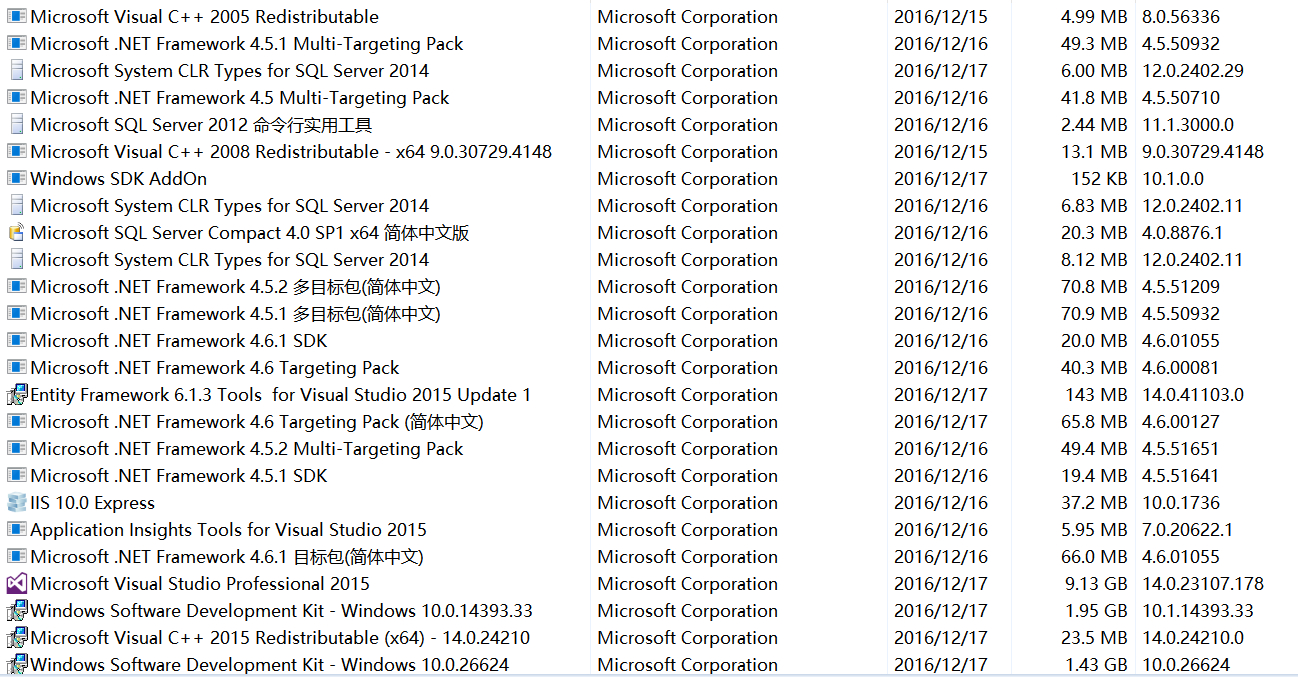1298x677 pixels.
Task: Click version 7.0.20622.1
Action: 1188,530
